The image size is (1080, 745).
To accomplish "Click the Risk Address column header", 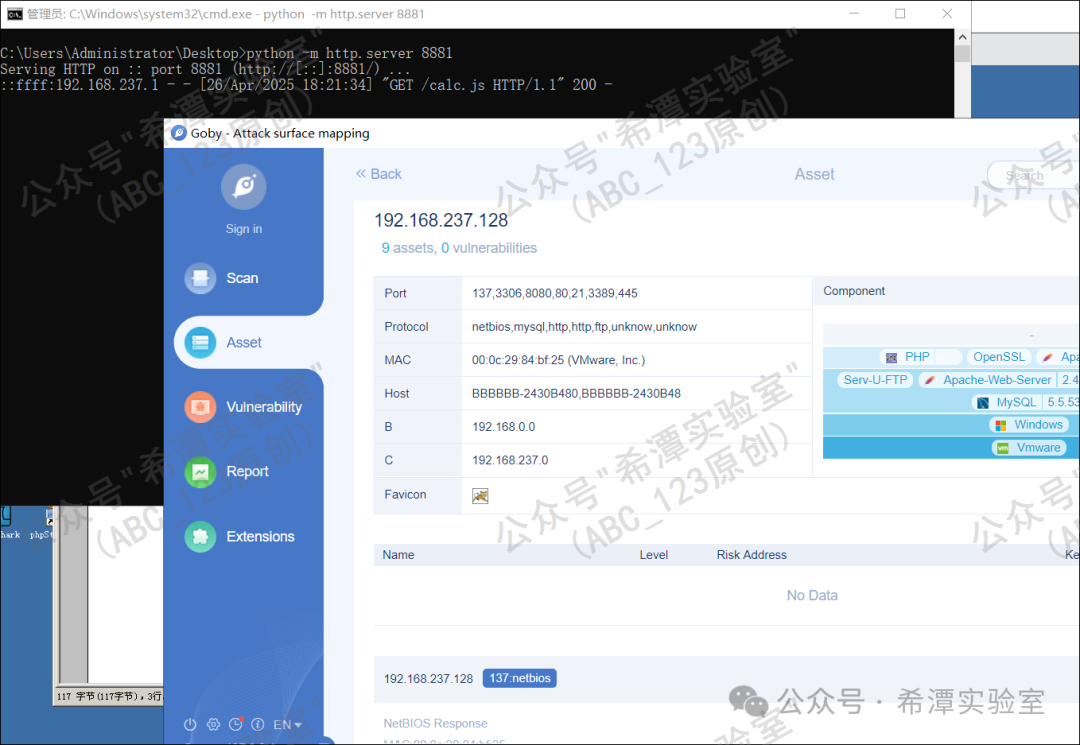I will (x=751, y=555).
